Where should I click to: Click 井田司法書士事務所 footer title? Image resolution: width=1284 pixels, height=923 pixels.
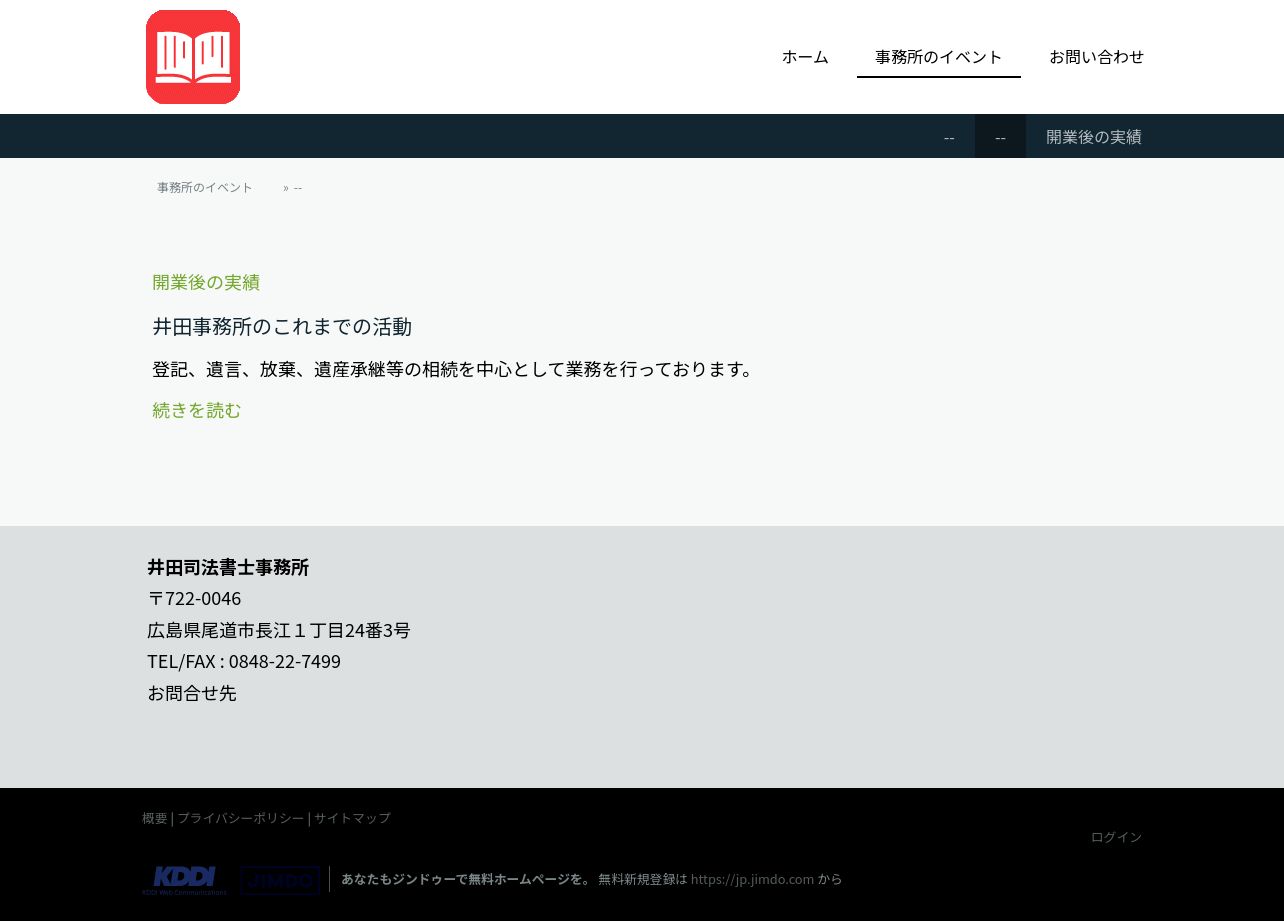pos(228,568)
